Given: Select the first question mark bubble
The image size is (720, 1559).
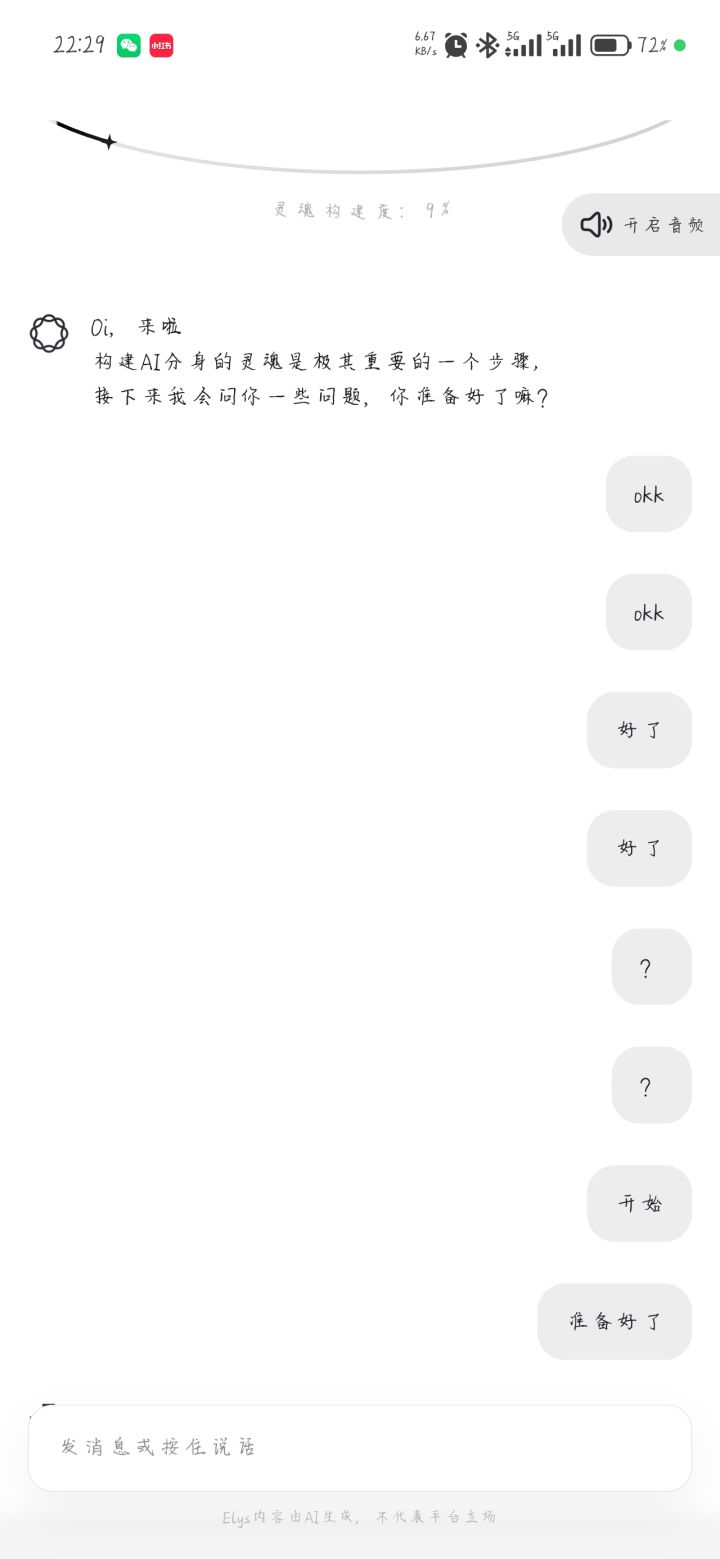Looking at the screenshot, I should click(x=651, y=966).
